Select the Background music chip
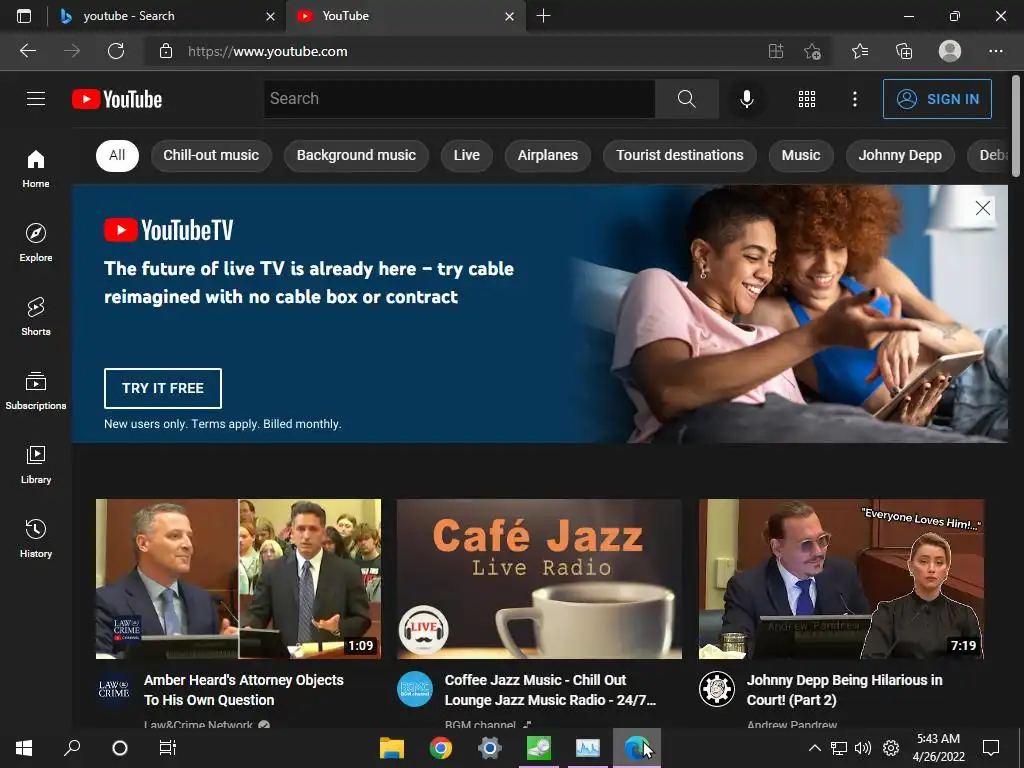Viewport: 1024px width, 768px height. point(357,155)
